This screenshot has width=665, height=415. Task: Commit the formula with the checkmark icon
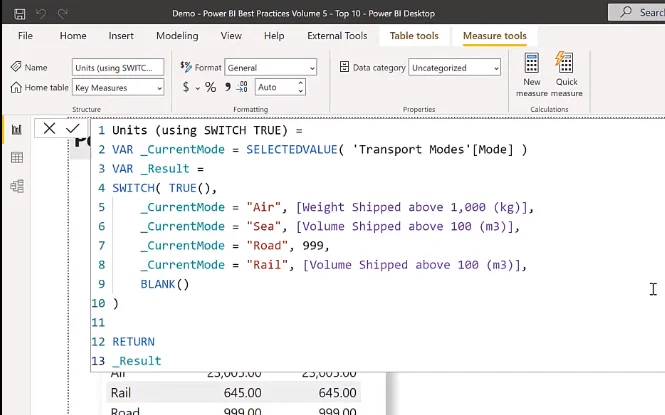click(x=73, y=128)
